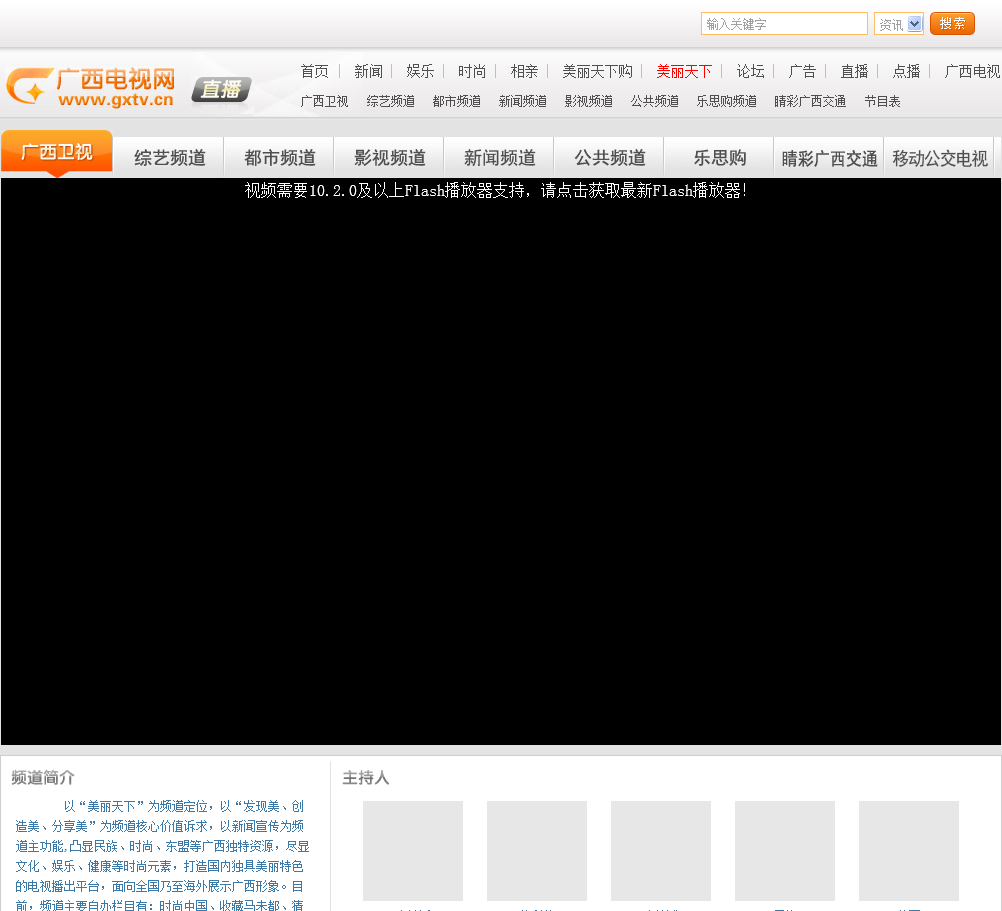Click the 乐思购频道 sub-navigation link
The width and height of the screenshot is (1002, 911).
click(727, 102)
